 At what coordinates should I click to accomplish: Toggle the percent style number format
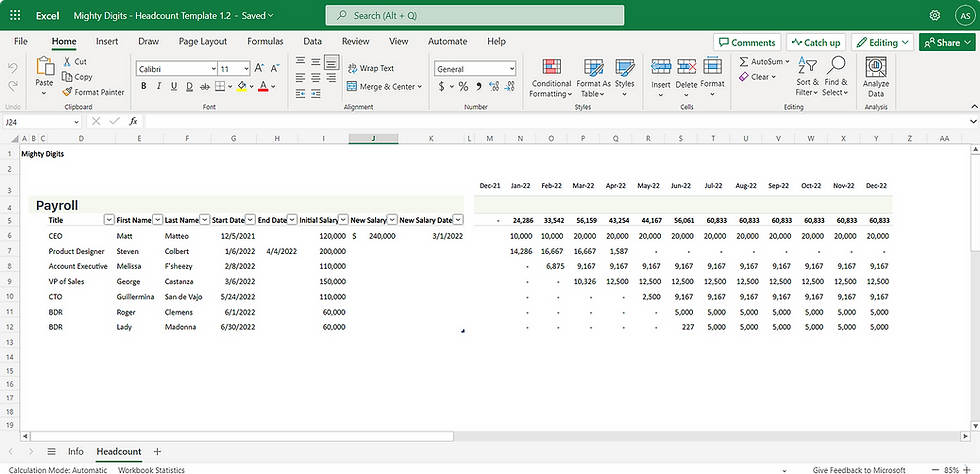point(463,86)
